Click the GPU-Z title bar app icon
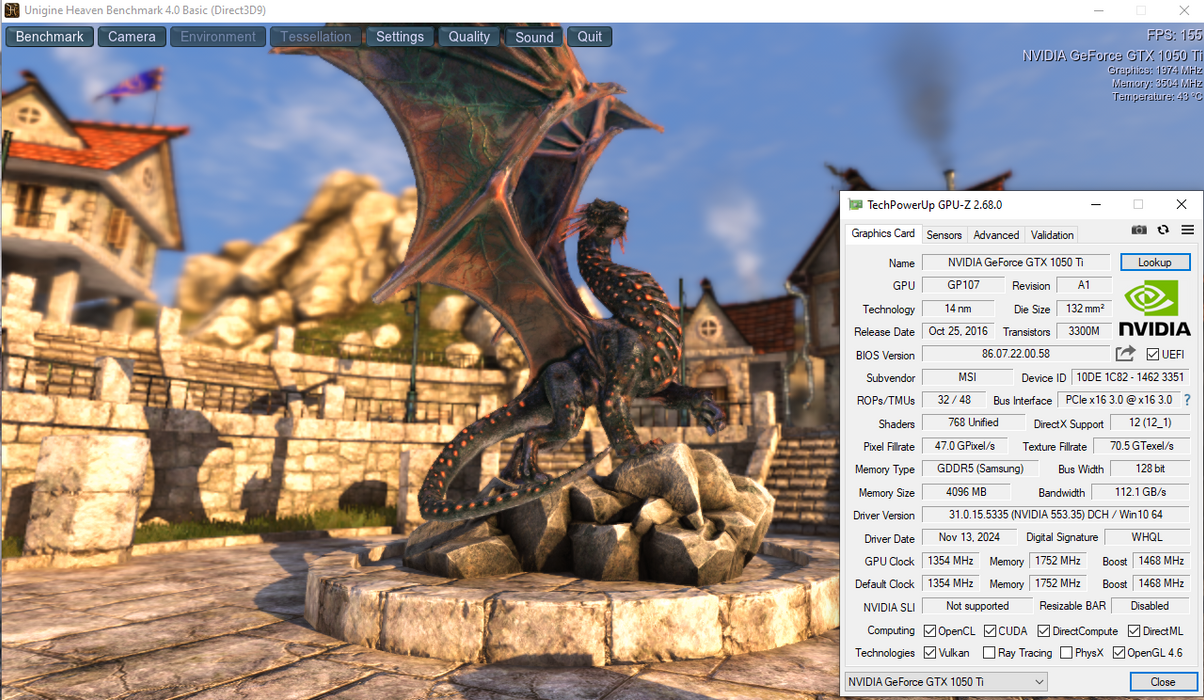Screen dimensions: 1204x700 coord(855,205)
